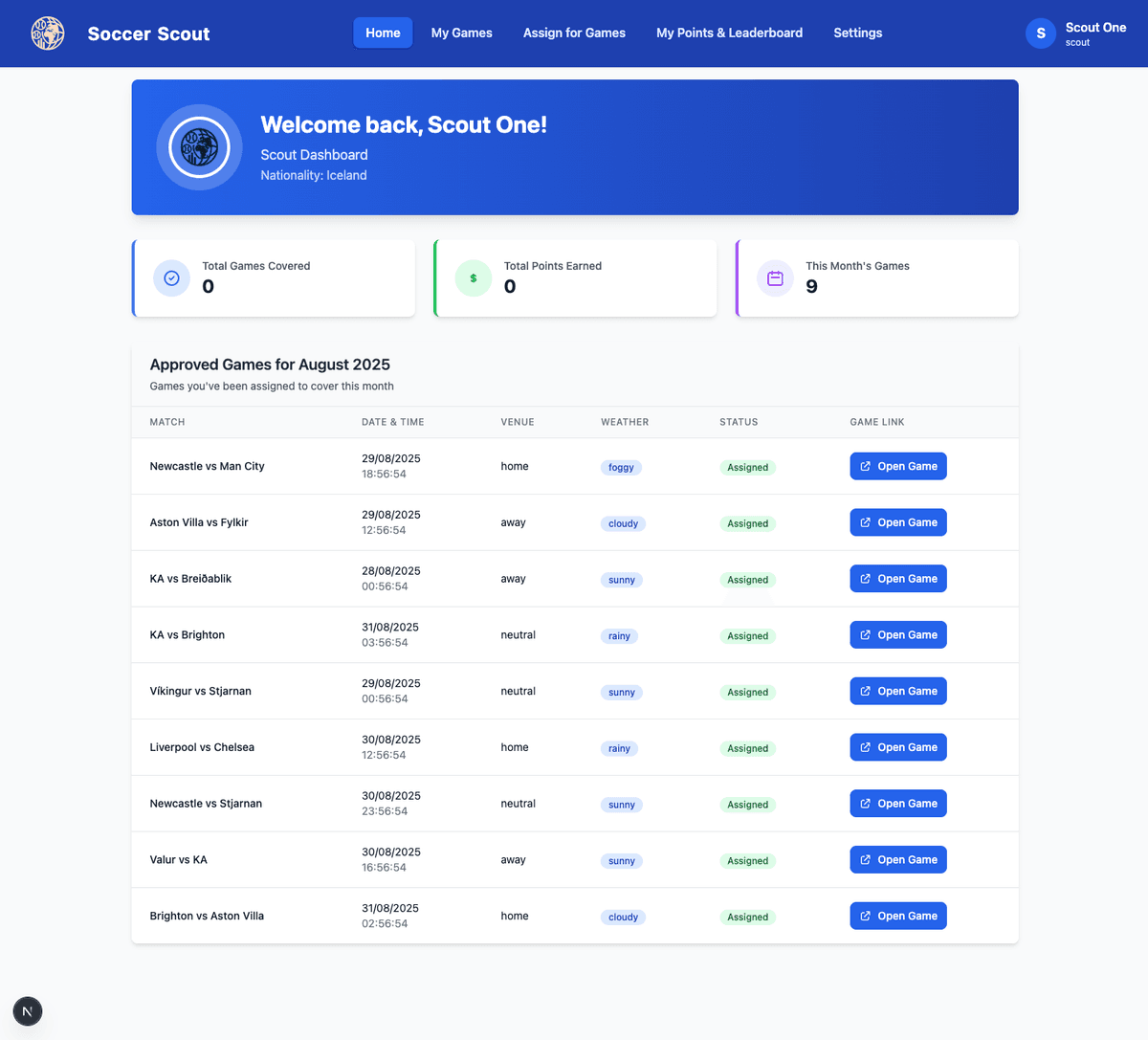Image resolution: width=1148 pixels, height=1040 pixels.
Task: Select the Home navigation tab
Action: [383, 33]
